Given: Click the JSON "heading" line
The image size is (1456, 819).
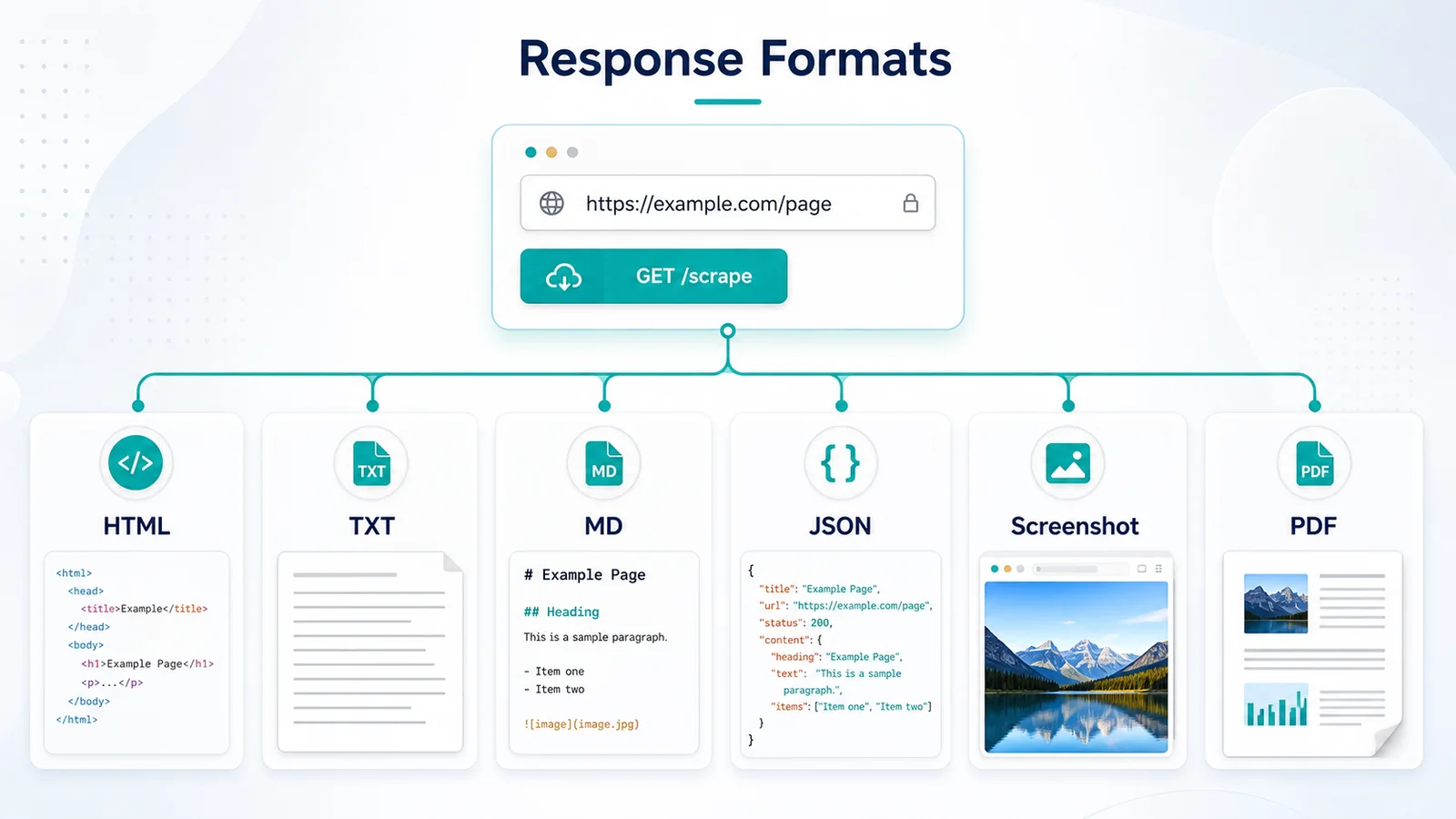Looking at the screenshot, I should point(836,656).
